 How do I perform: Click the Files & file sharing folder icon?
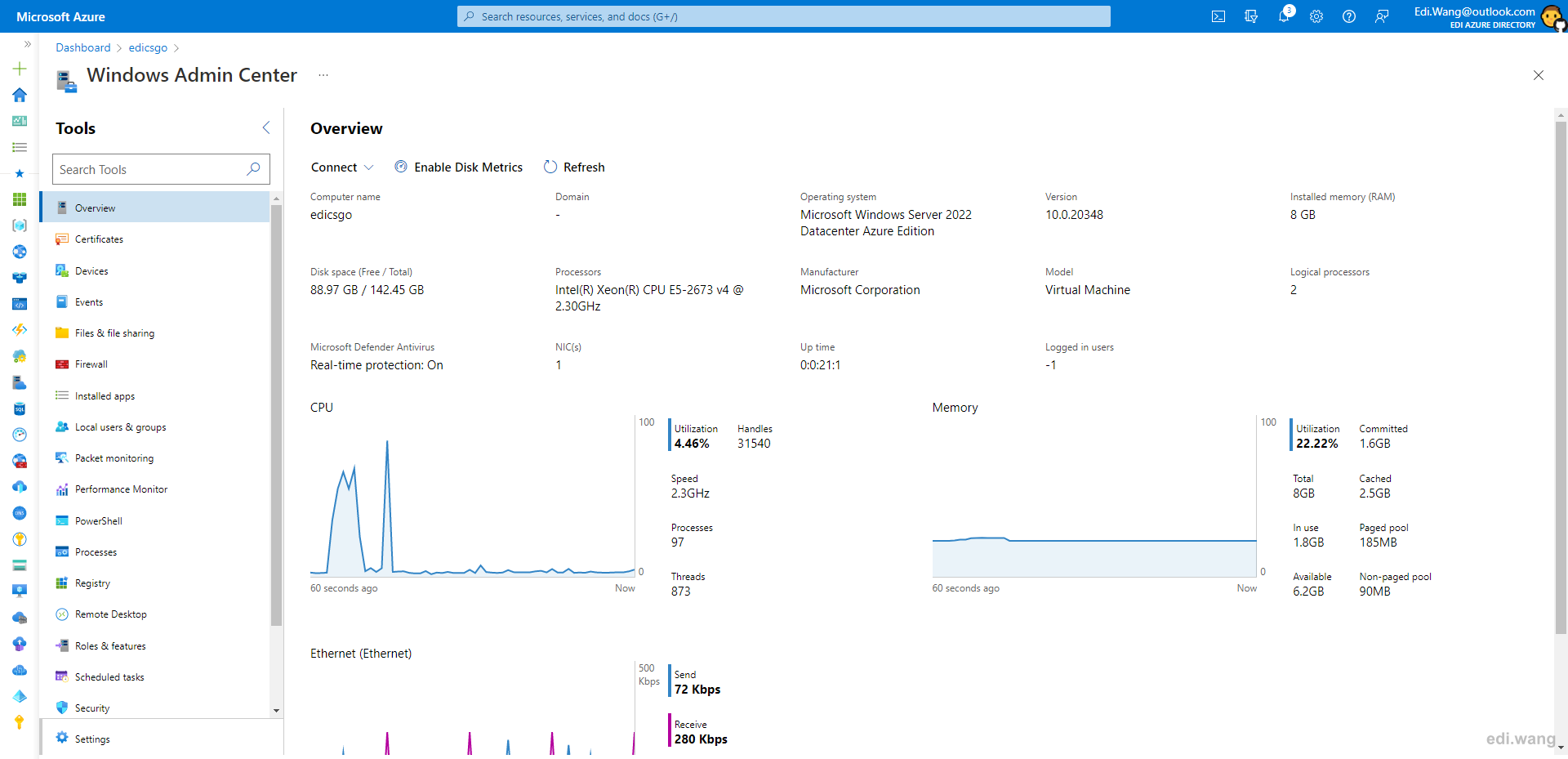(62, 333)
